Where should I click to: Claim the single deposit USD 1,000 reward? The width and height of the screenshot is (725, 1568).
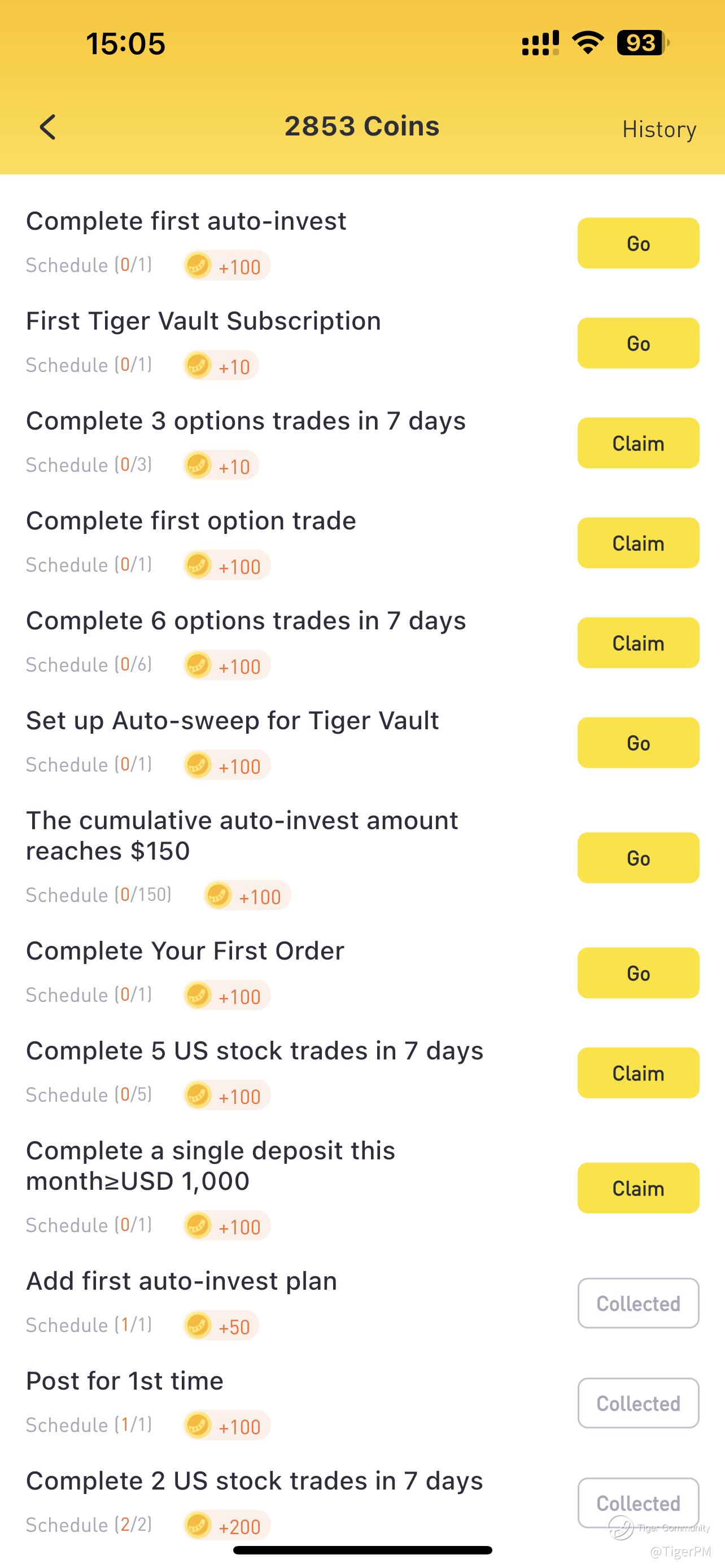pyautogui.click(x=638, y=1188)
